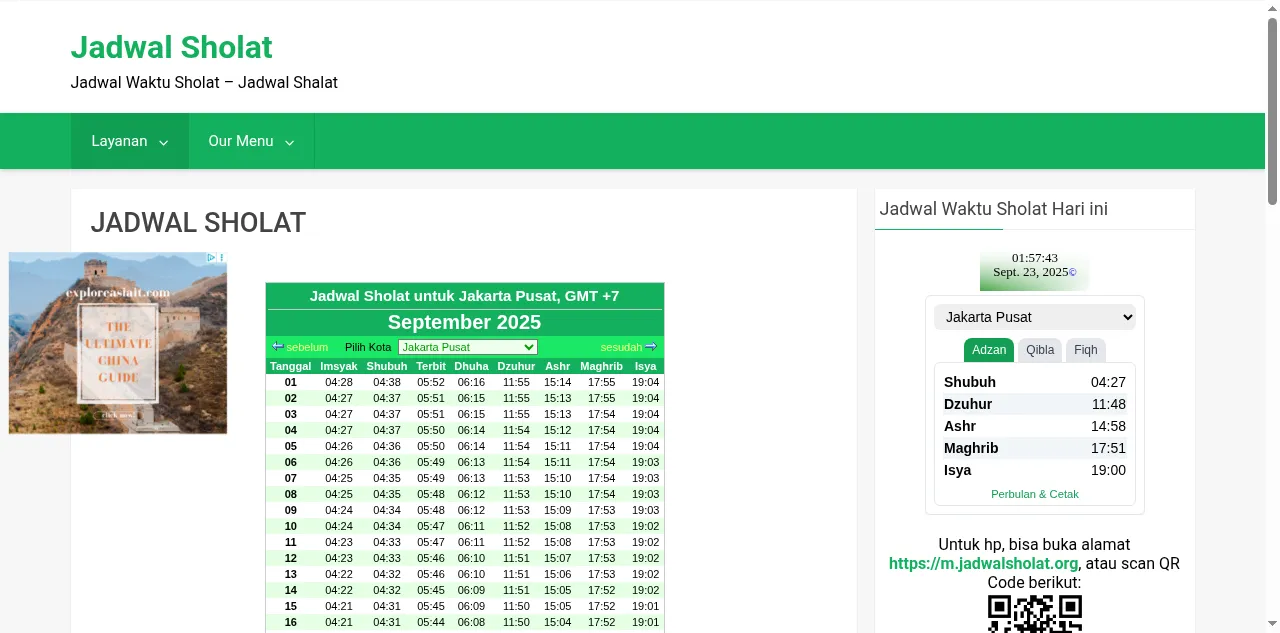Click the Isya column header in the table
1280x633 pixels.
click(x=646, y=366)
